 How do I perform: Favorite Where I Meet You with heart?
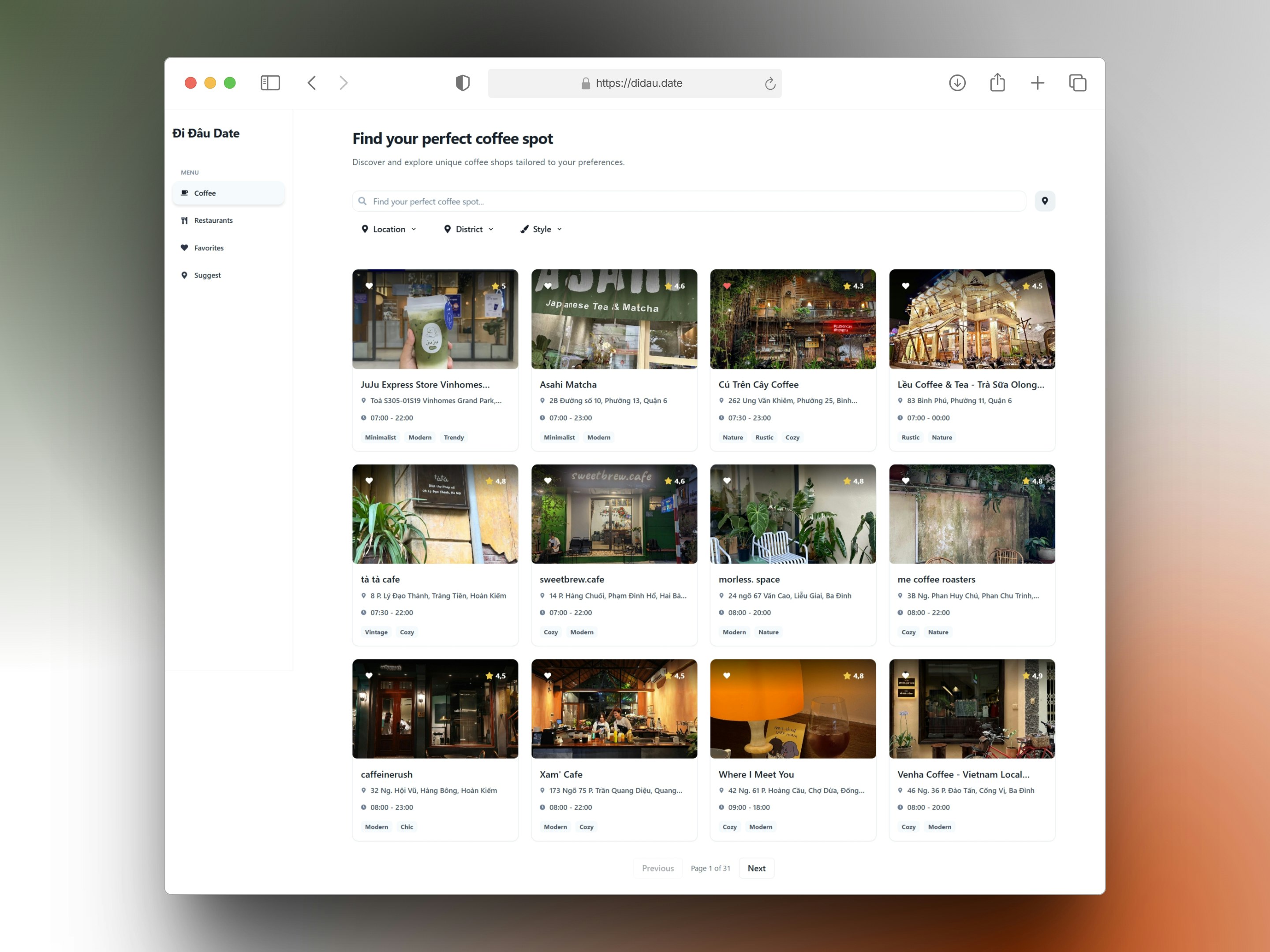point(727,675)
